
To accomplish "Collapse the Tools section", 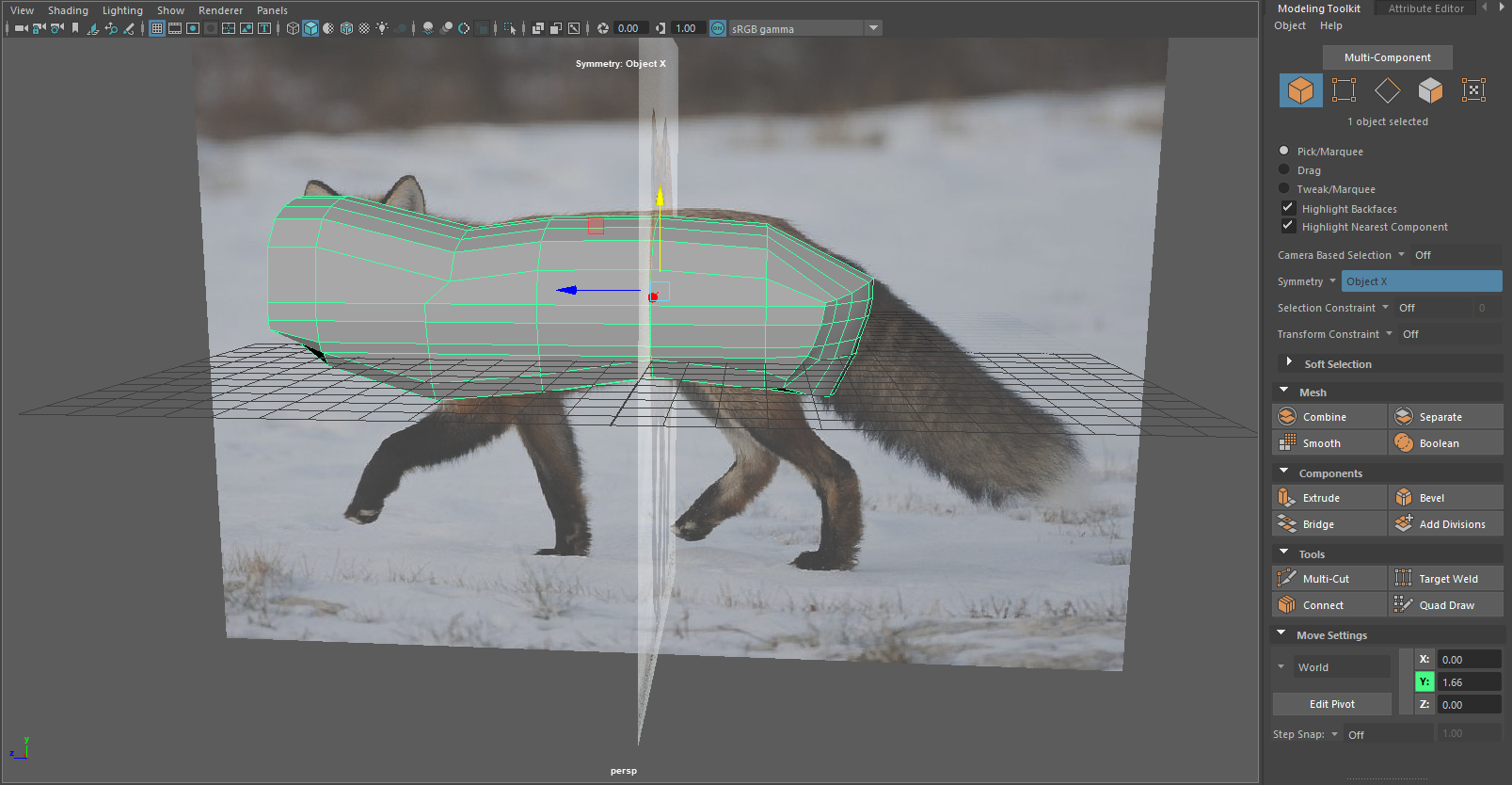I will (1284, 553).
